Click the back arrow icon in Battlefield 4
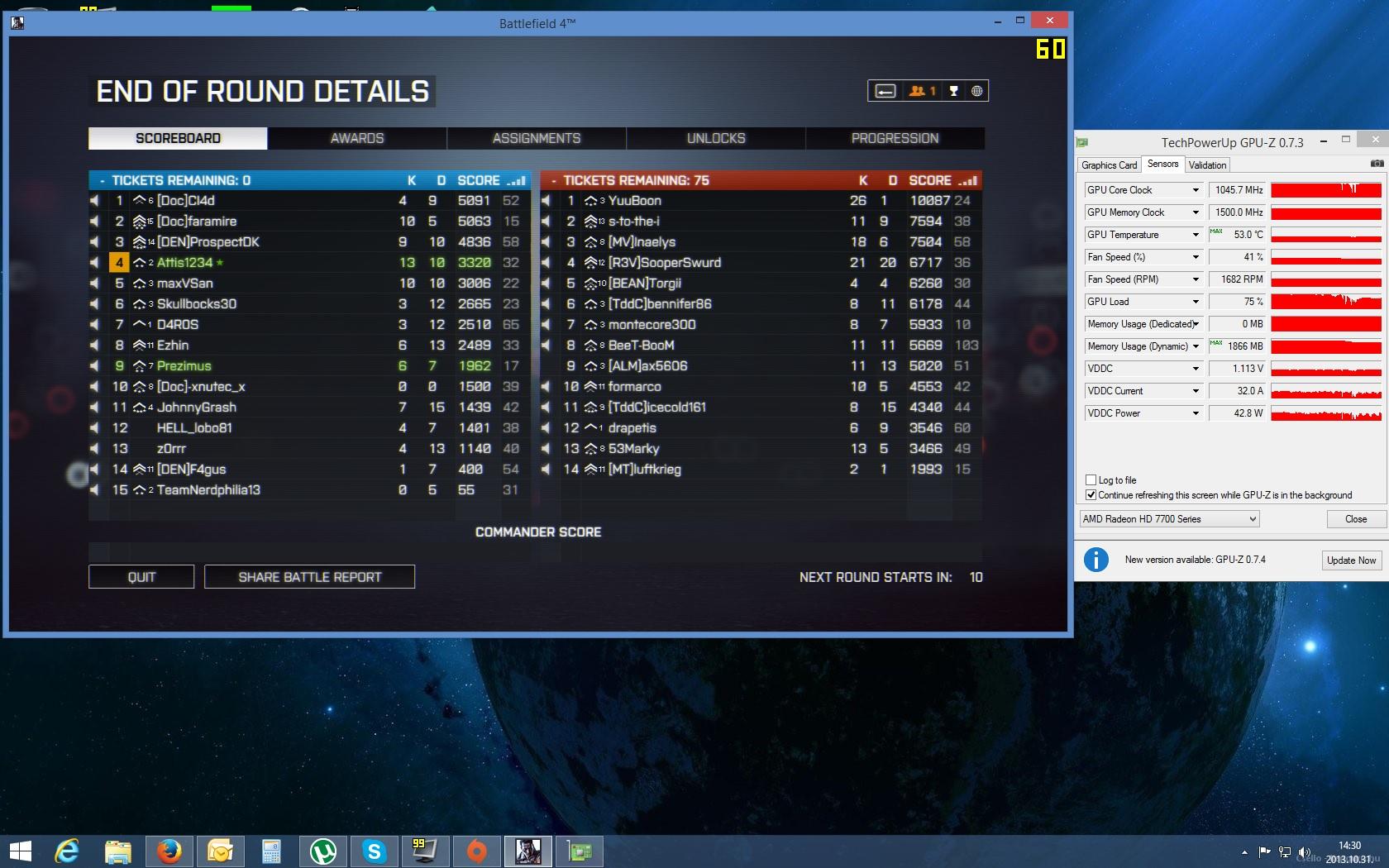The image size is (1389, 868). tap(885, 91)
